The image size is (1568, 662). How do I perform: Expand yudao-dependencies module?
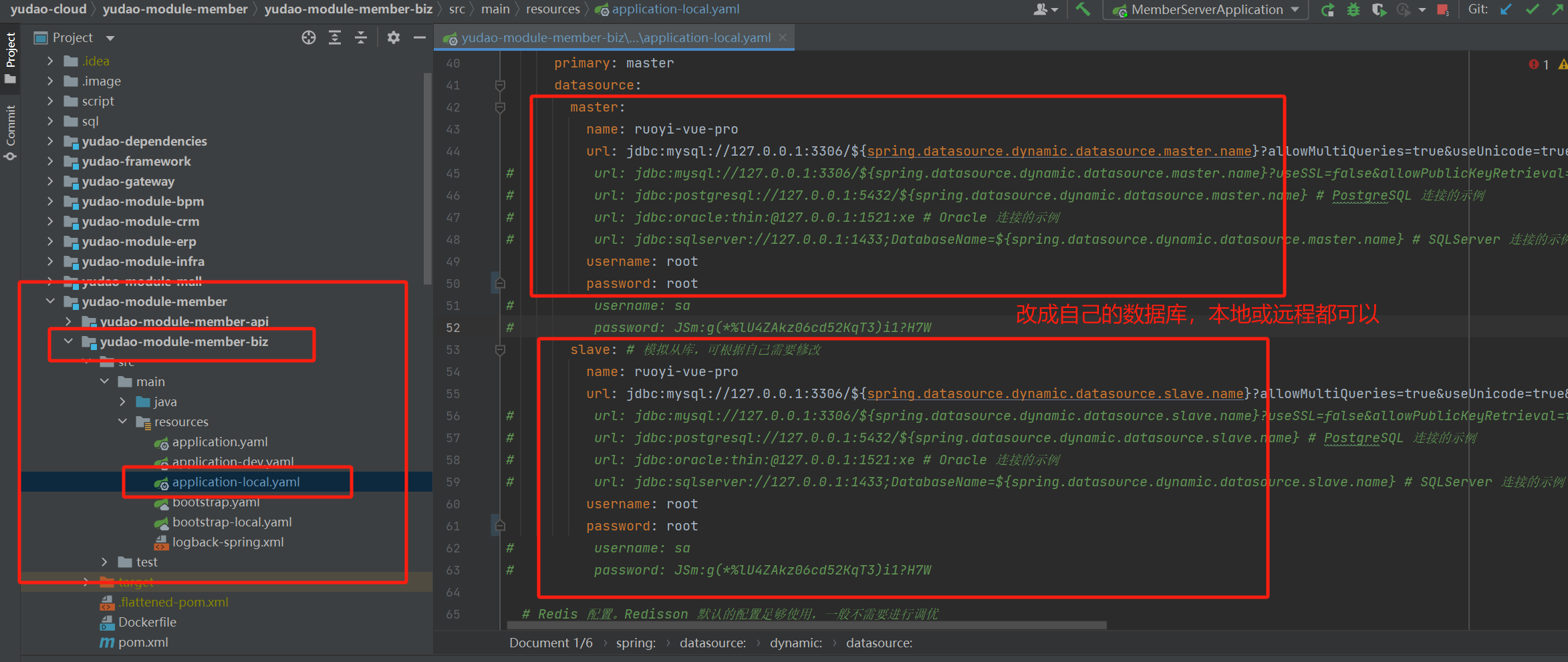50,141
